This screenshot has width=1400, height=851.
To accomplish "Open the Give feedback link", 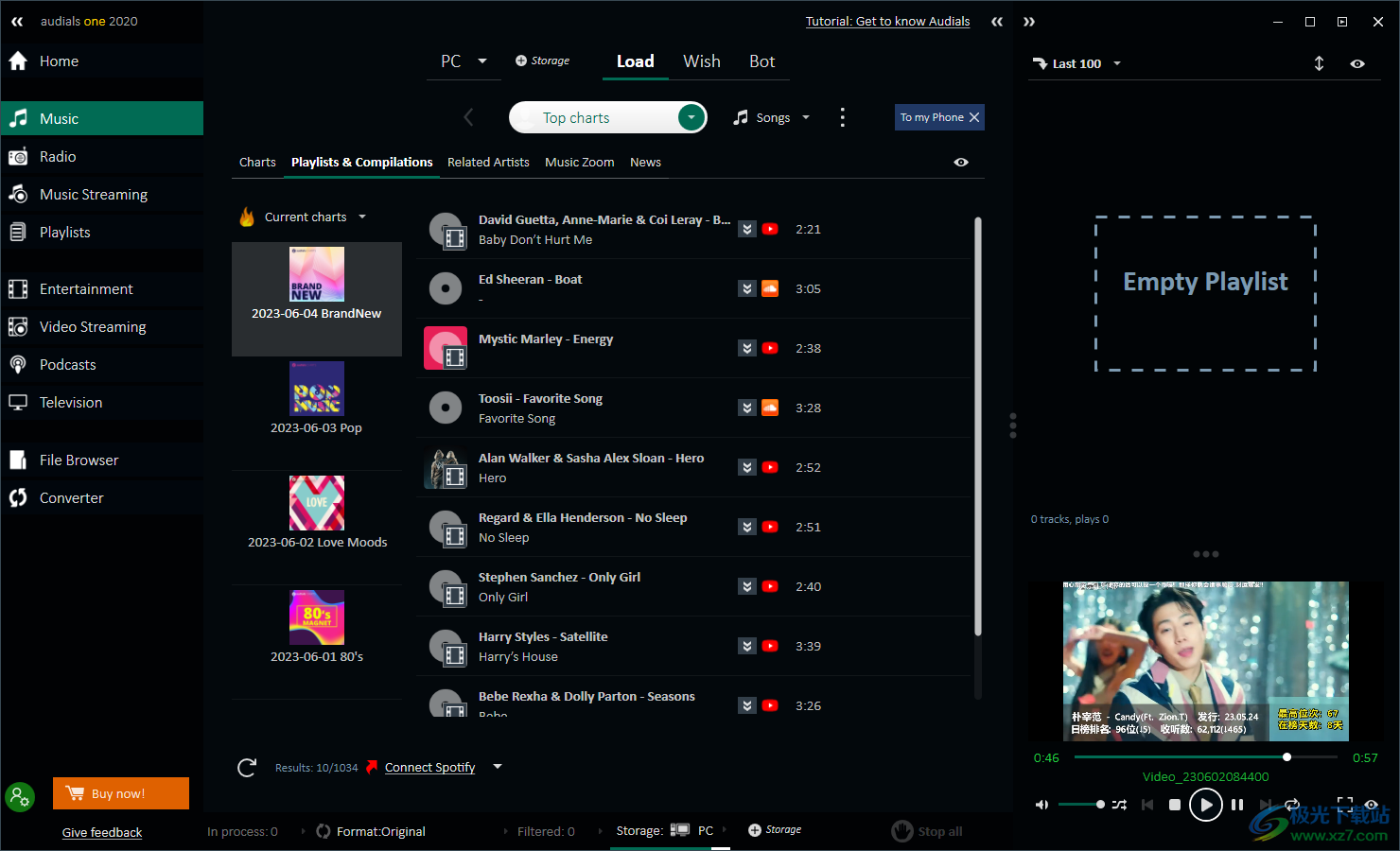I will click(102, 833).
